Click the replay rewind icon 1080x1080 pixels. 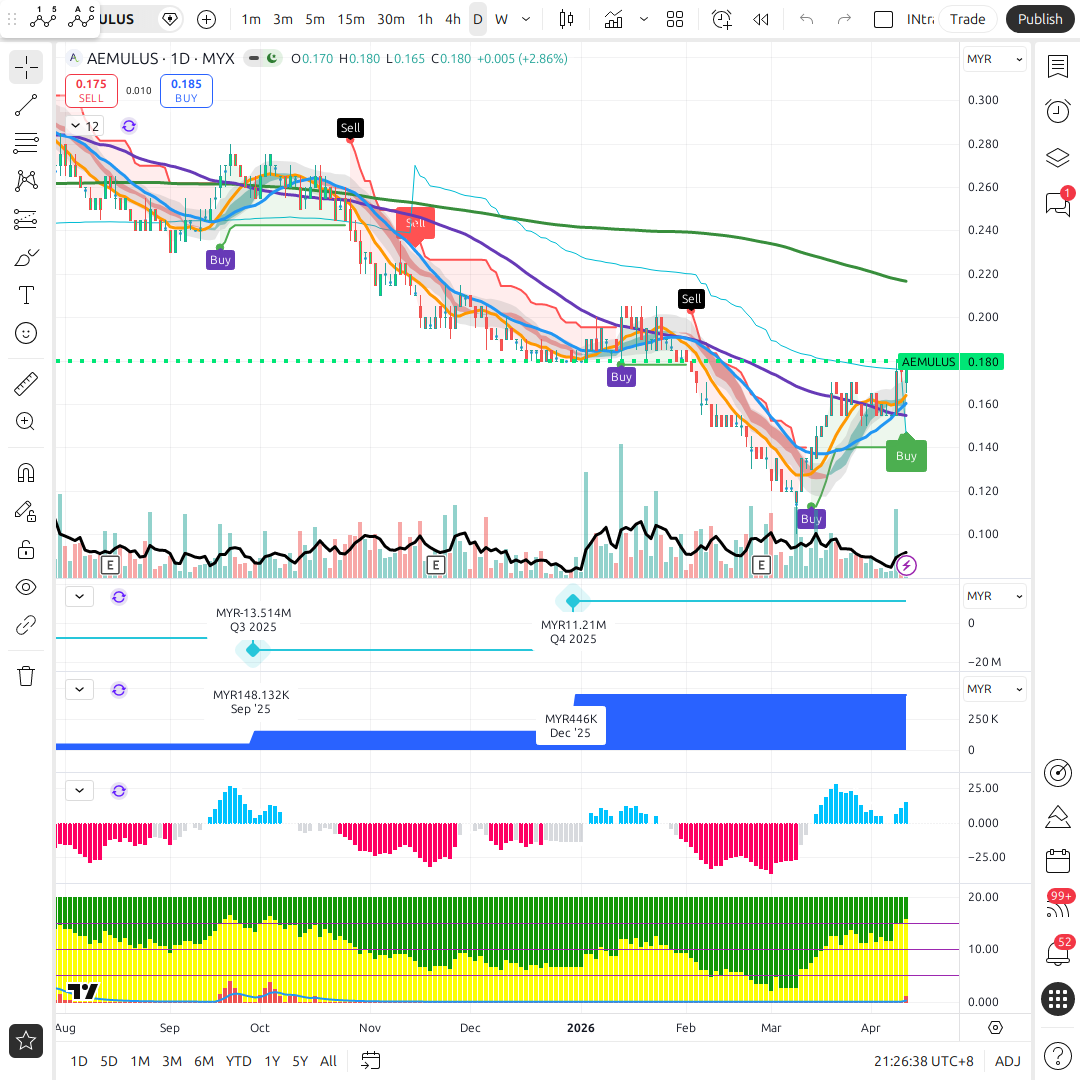point(761,19)
